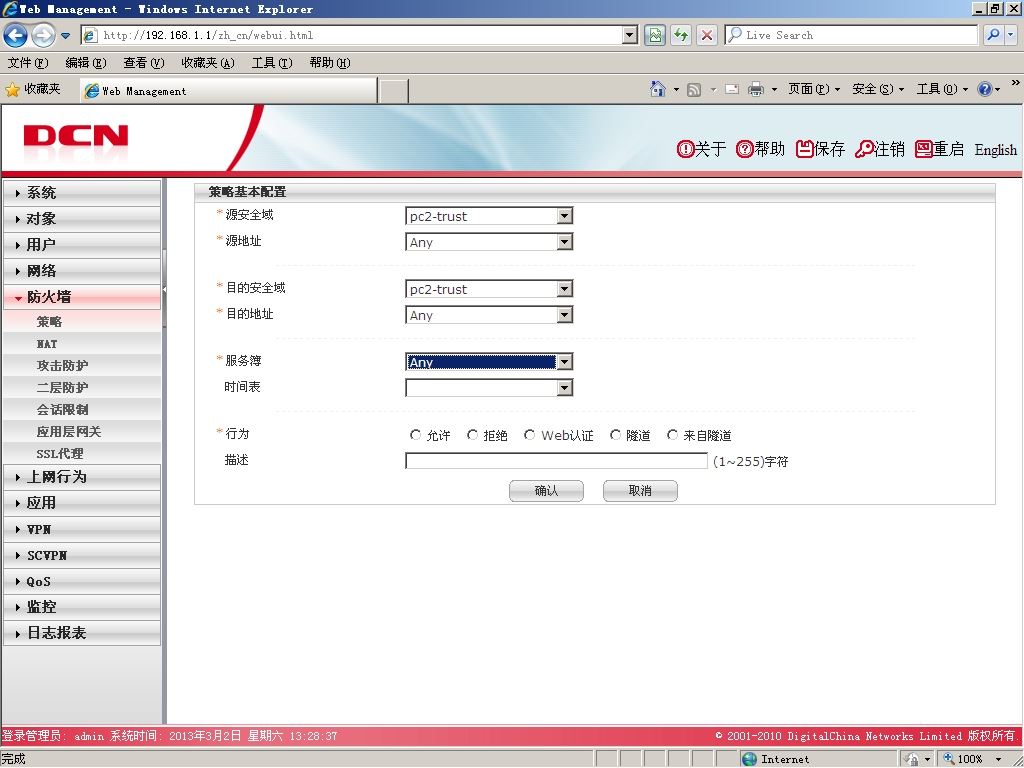1024x768 pixels.
Task: Select the 隧道 (Tunnel) radio button
Action: point(615,435)
